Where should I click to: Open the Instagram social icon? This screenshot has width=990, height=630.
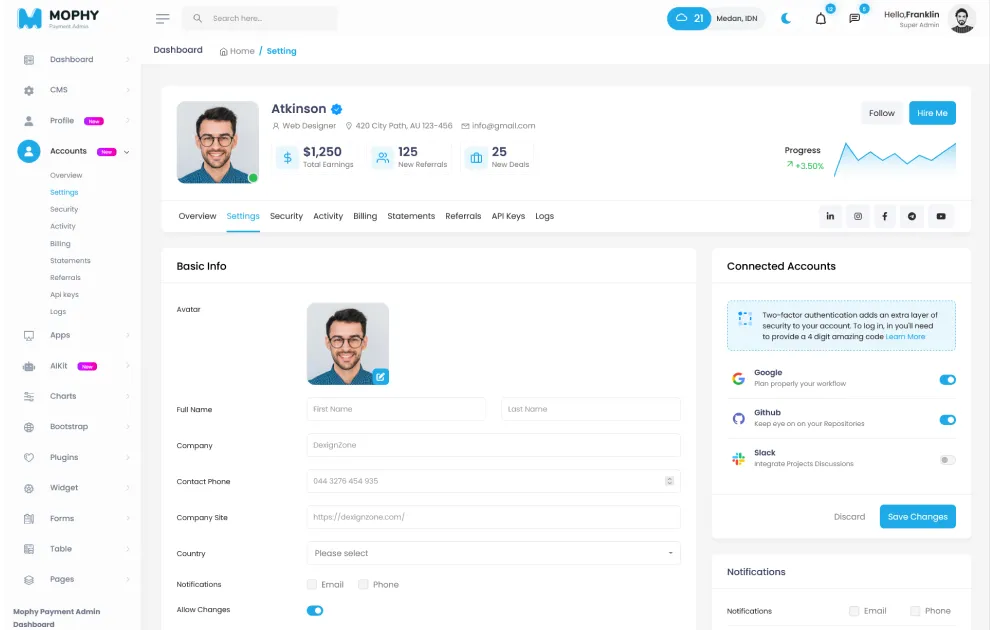[x=857, y=216]
